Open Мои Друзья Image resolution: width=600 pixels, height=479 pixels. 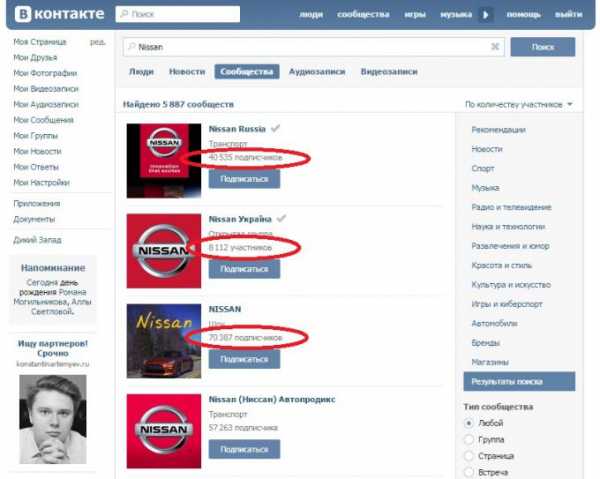point(35,57)
